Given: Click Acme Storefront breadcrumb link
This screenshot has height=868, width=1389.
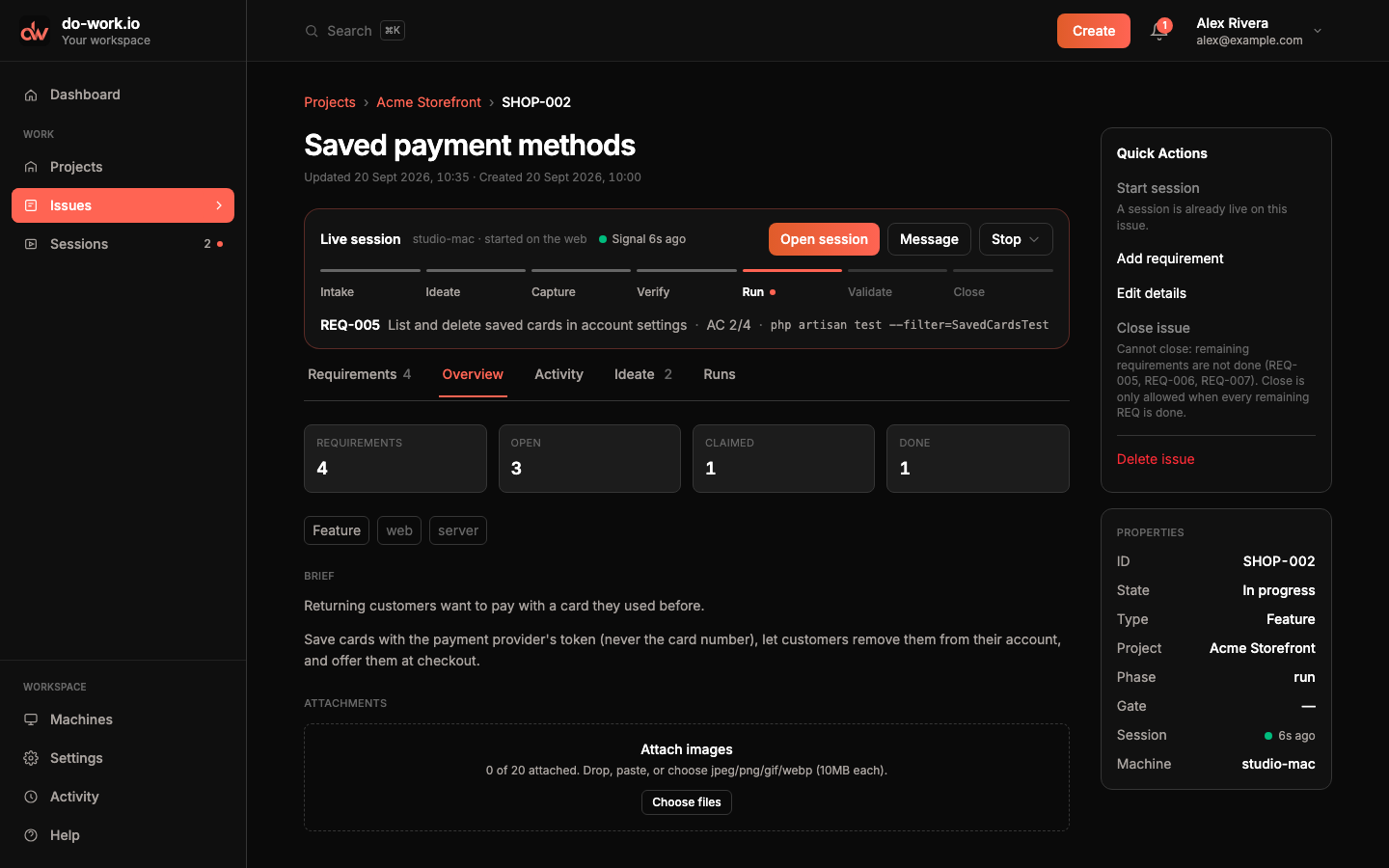Looking at the screenshot, I should pyautogui.click(x=428, y=102).
